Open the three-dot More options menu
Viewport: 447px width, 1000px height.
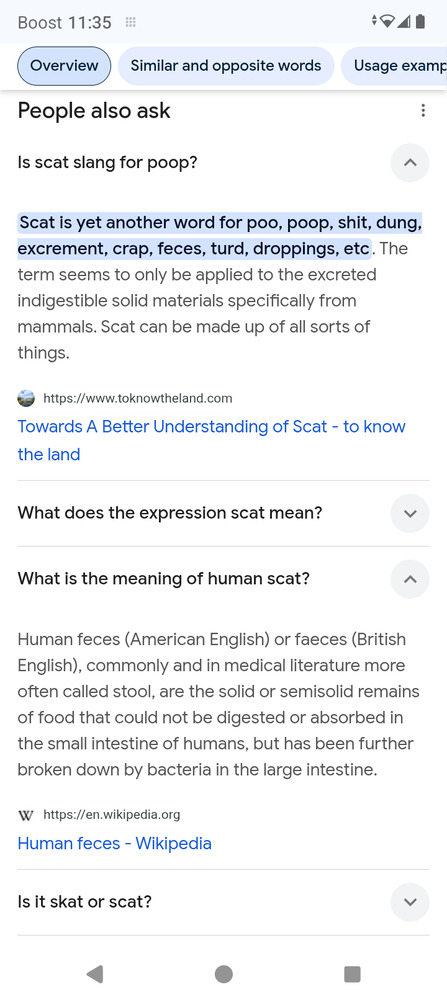coord(423,111)
